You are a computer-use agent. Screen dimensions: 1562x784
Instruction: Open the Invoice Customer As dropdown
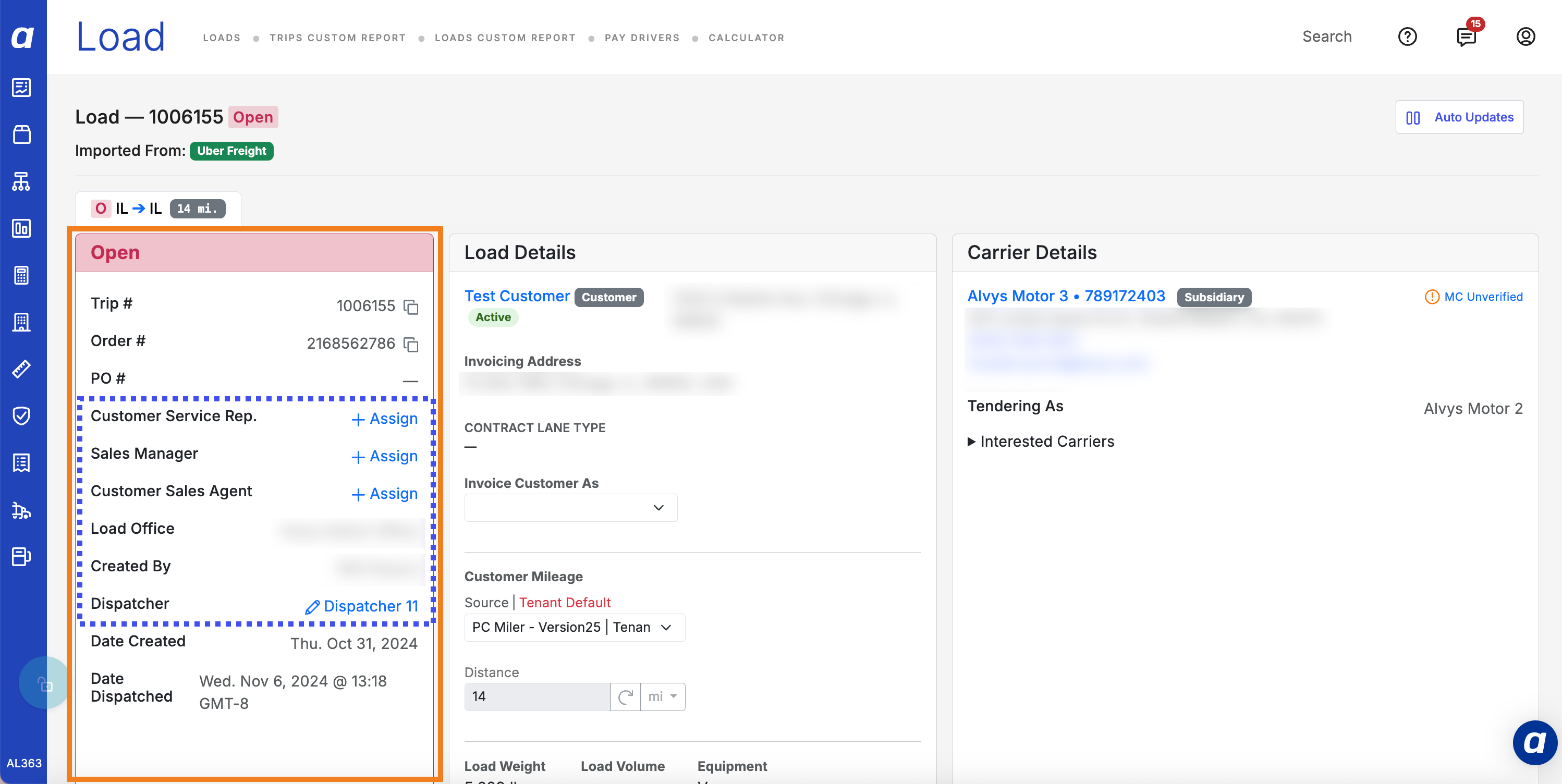pos(570,508)
